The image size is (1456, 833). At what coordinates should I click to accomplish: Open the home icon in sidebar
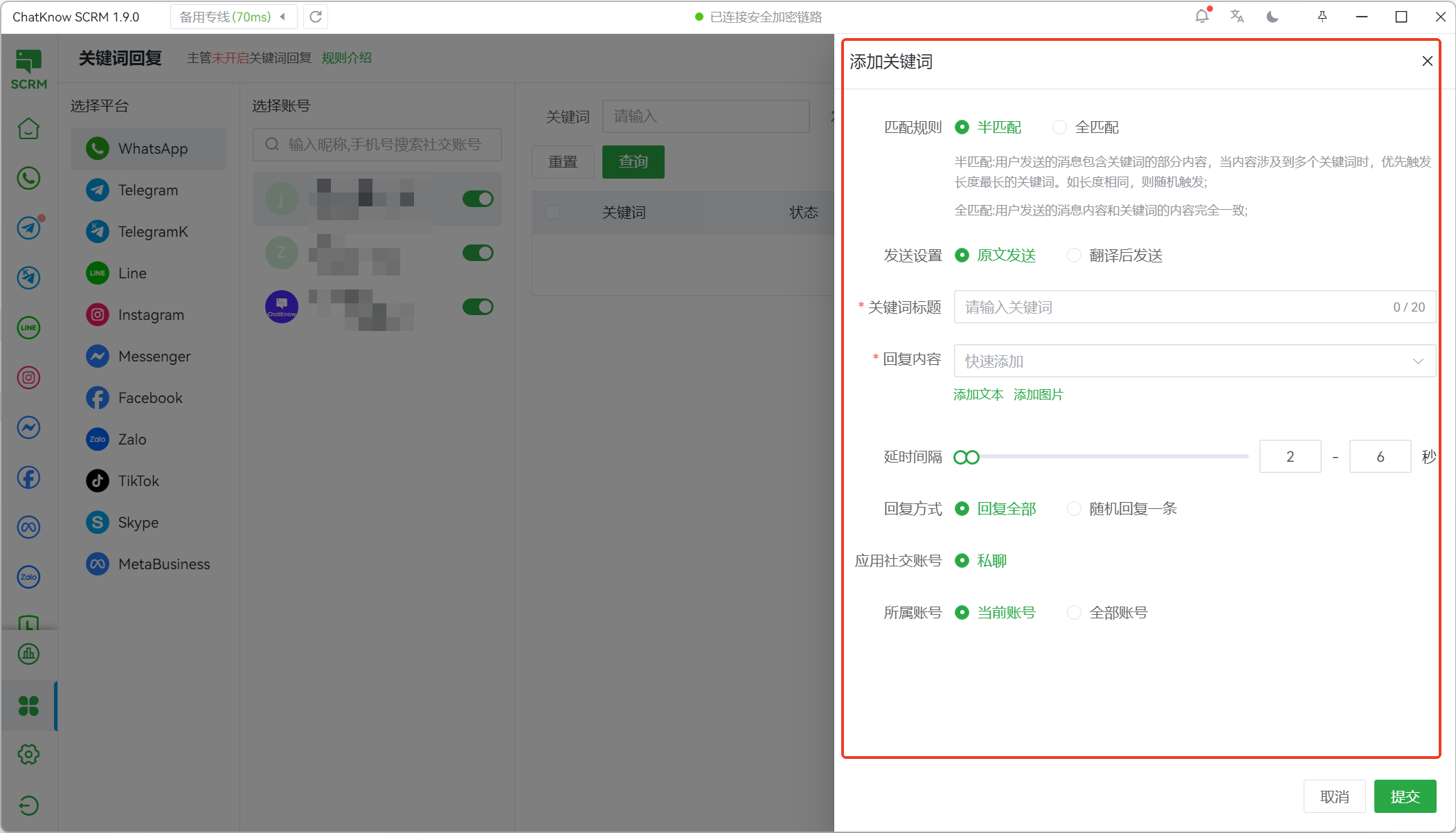28,129
